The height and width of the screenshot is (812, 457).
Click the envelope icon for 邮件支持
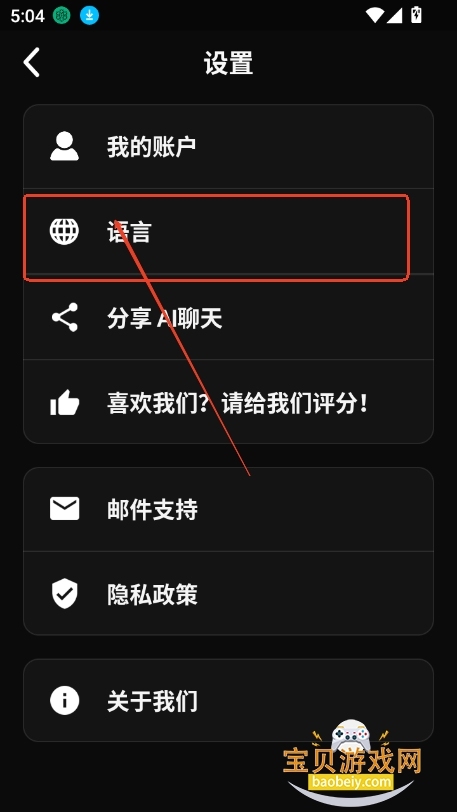(x=64, y=509)
